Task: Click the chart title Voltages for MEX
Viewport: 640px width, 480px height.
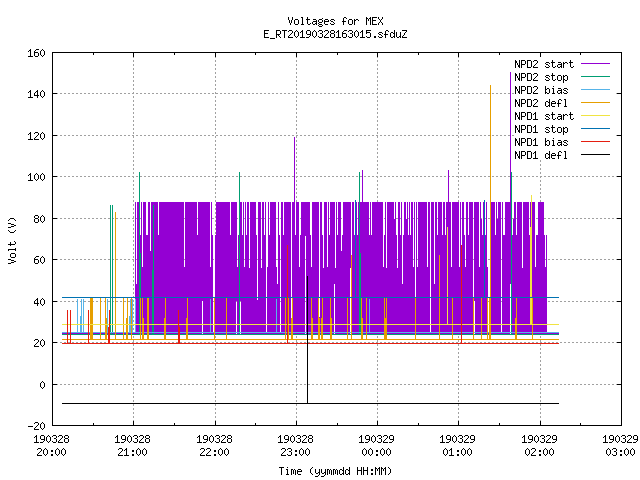Action: click(x=335, y=21)
